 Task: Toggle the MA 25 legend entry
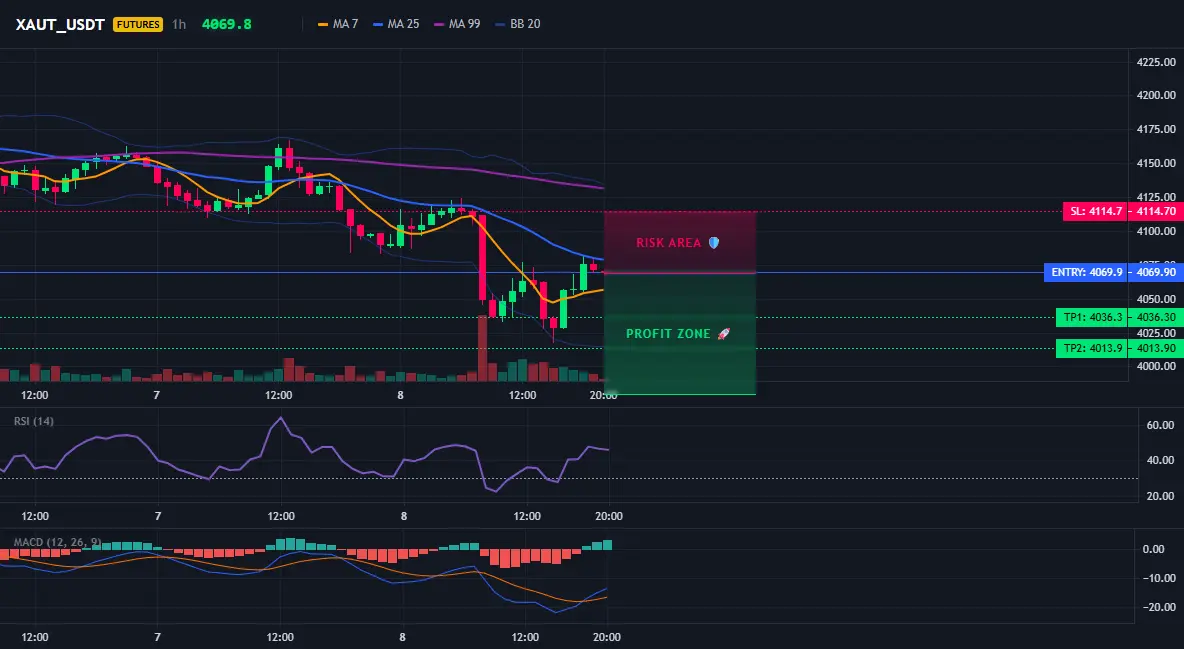point(396,24)
